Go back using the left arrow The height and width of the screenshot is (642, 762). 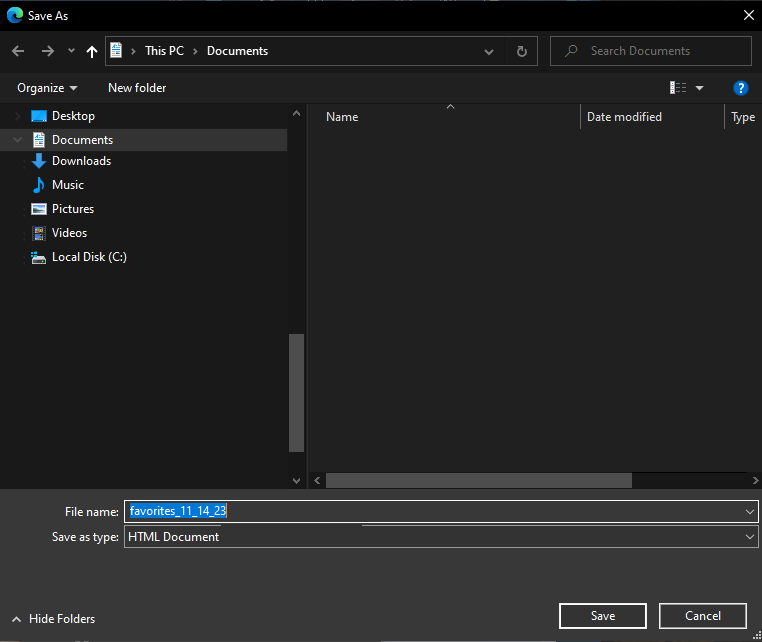click(18, 51)
